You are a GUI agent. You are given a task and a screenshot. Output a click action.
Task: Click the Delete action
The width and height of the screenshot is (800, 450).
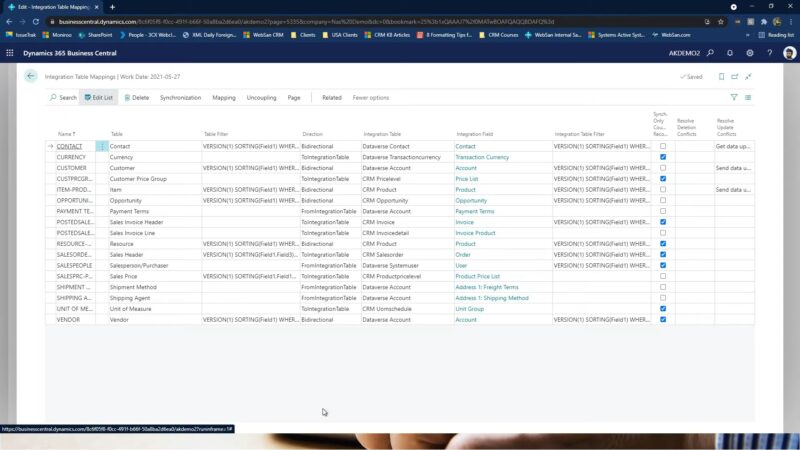pos(137,97)
